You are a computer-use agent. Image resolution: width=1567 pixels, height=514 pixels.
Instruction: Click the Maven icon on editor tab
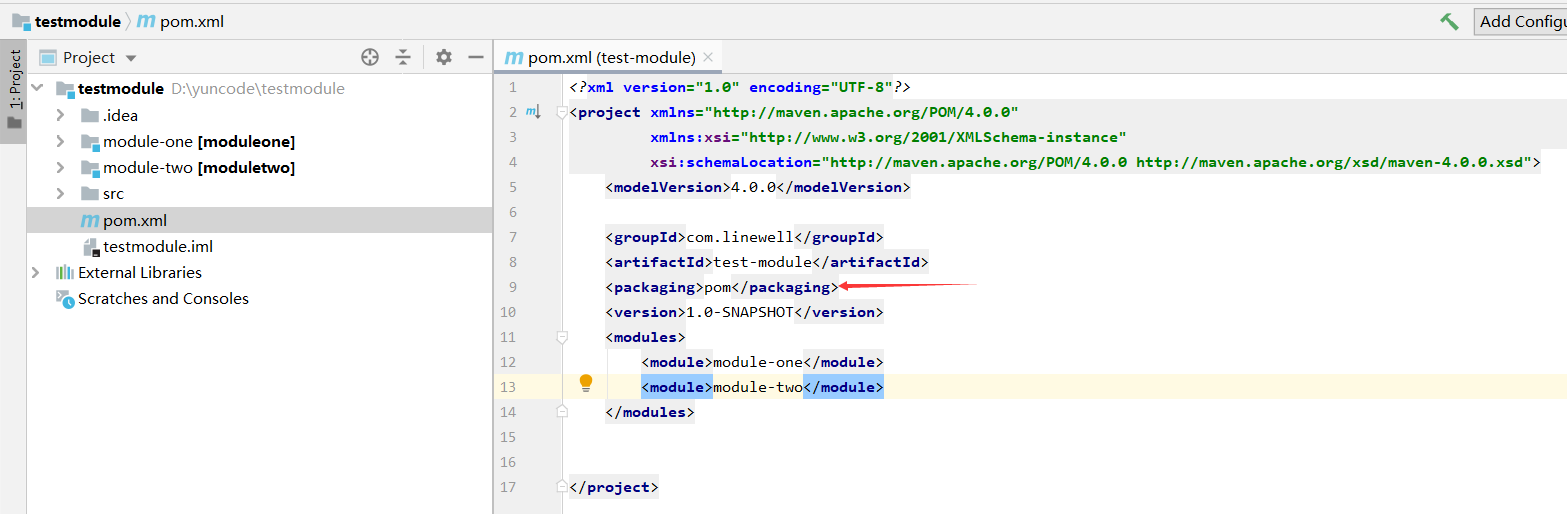click(x=514, y=58)
